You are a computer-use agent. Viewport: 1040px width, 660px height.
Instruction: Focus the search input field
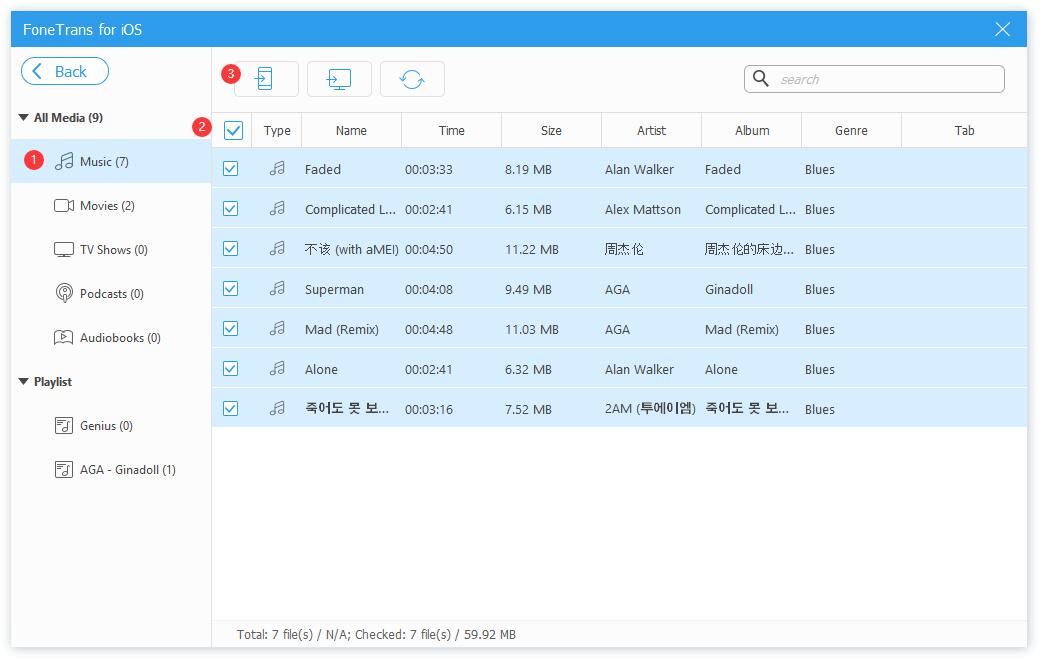coord(874,79)
